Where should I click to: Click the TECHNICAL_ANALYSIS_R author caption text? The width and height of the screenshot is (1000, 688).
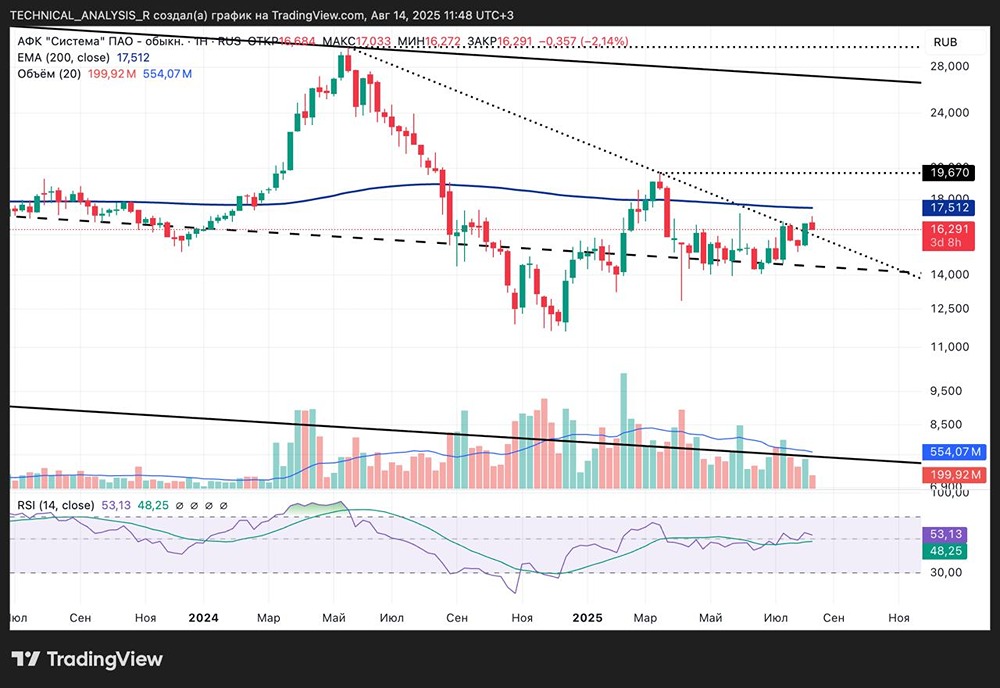pyautogui.click(x=80, y=15)
